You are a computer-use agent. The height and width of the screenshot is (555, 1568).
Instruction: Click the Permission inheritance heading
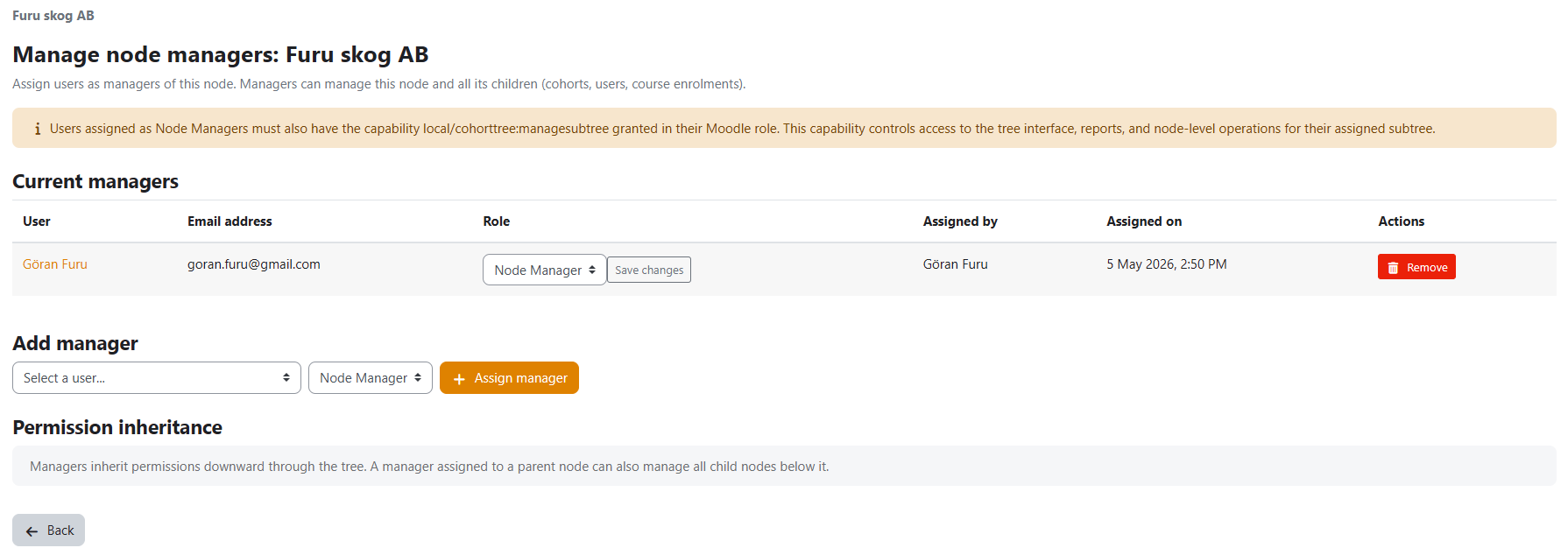point(117,427)
